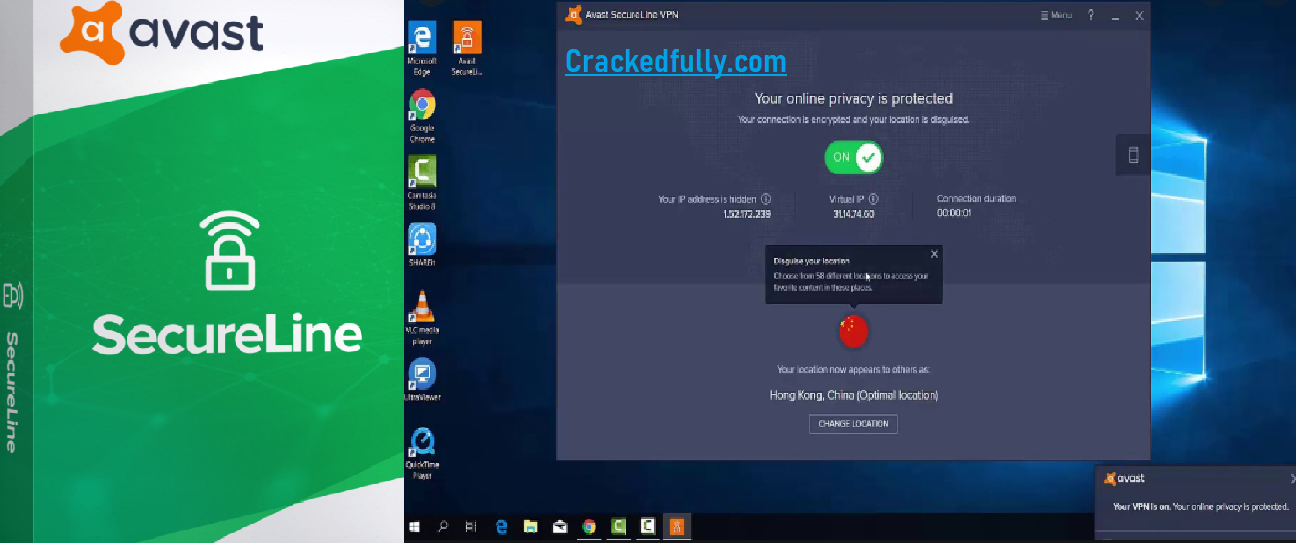Select the UltraViewer desktop icon
Viewport: 1296px width, 543px height.
(422, 380)
